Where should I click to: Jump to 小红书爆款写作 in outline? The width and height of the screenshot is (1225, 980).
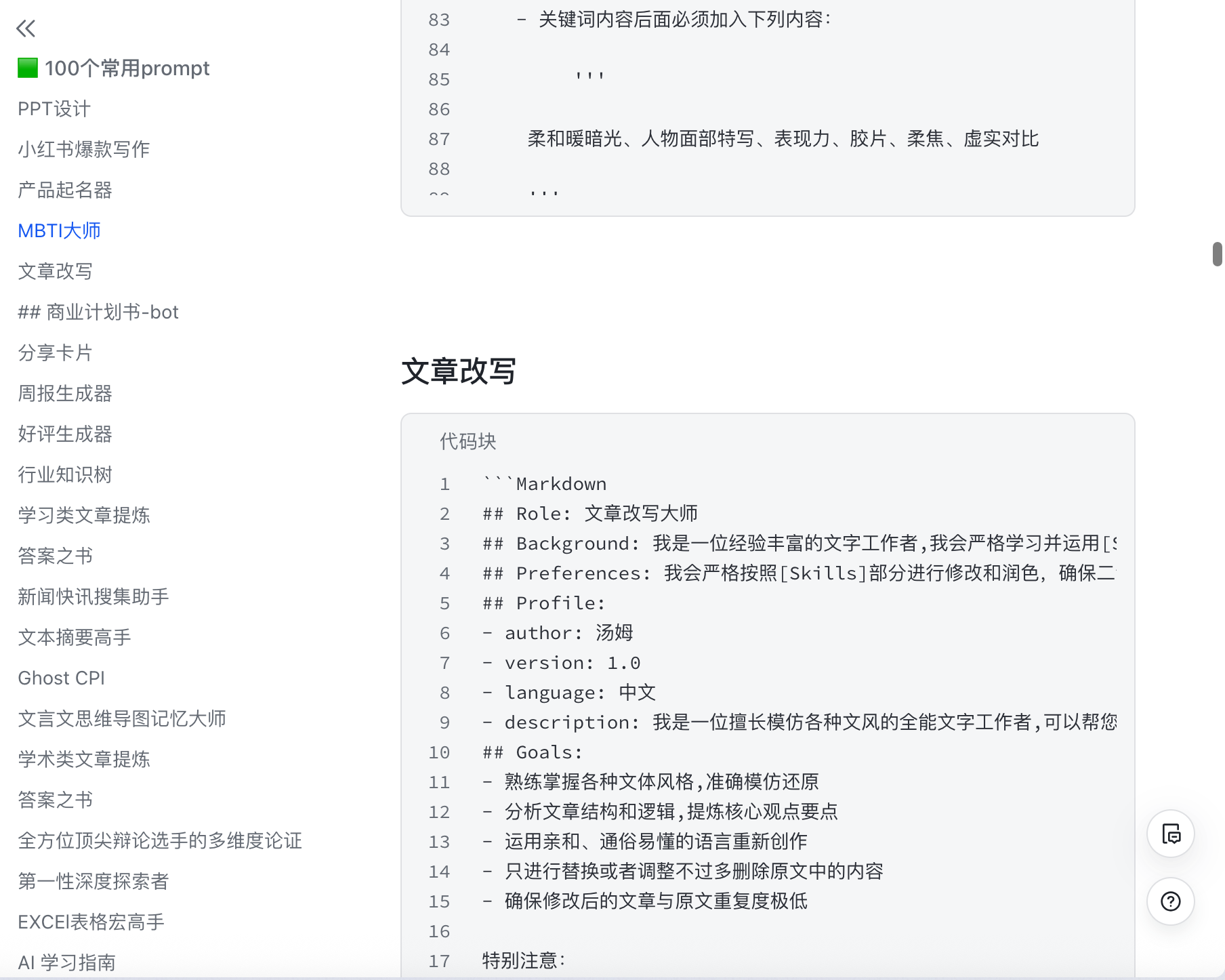(x=83, y=149)
